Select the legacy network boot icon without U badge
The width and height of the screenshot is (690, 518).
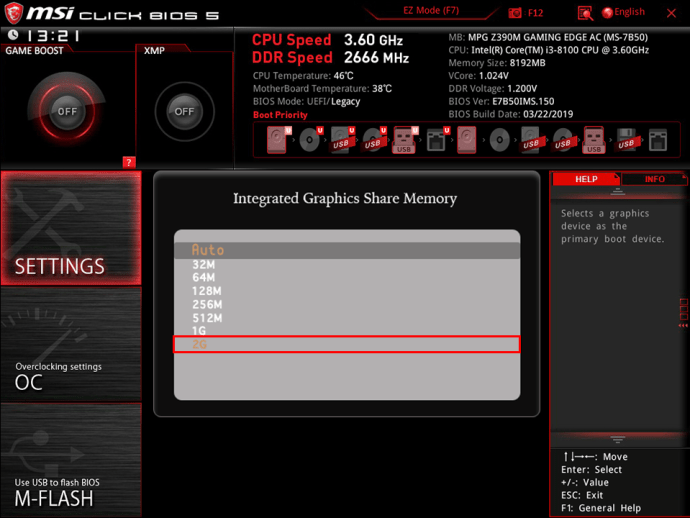coord(658,140)
